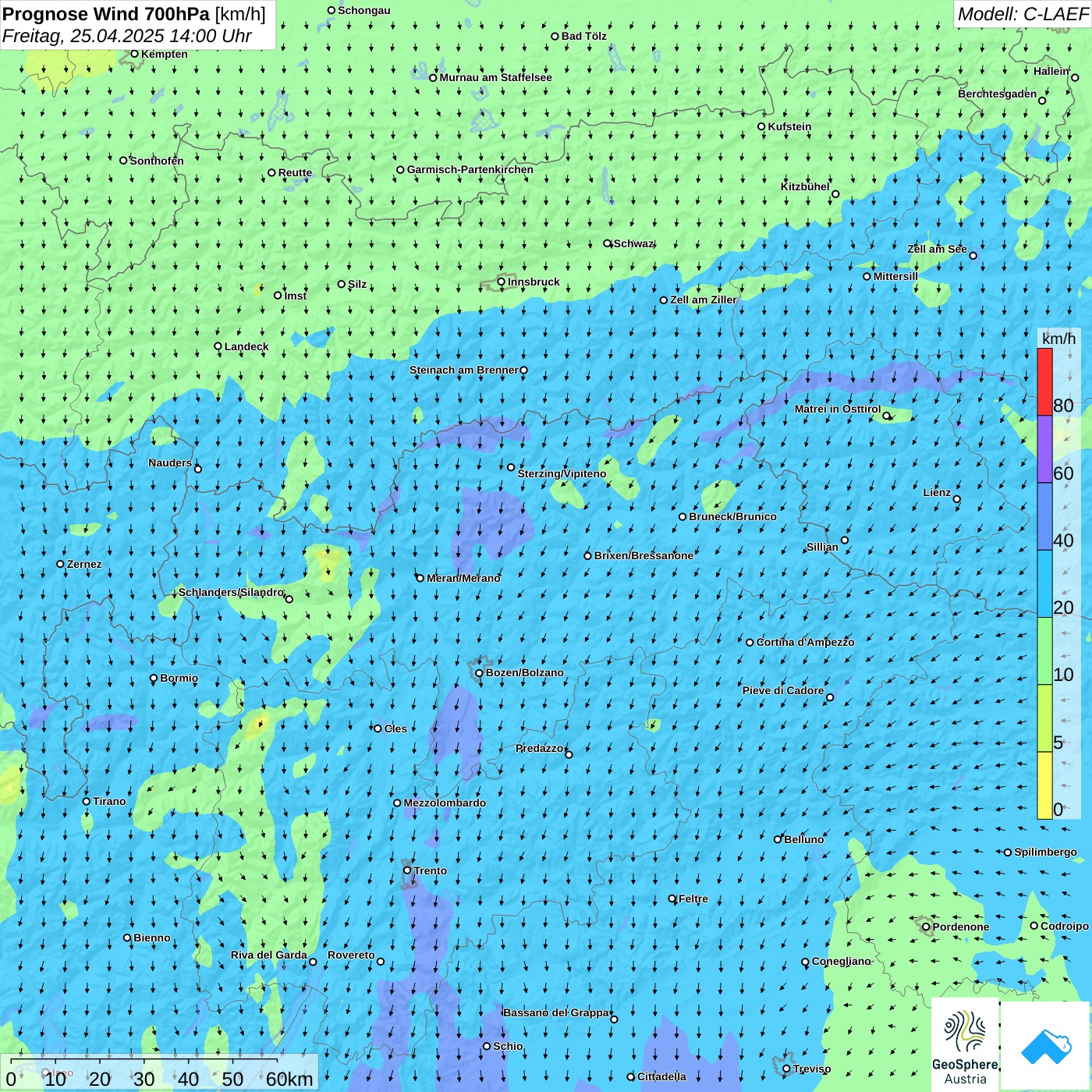
Task: Click the blue cloud logo tile
Action: pos(1046,1045)
